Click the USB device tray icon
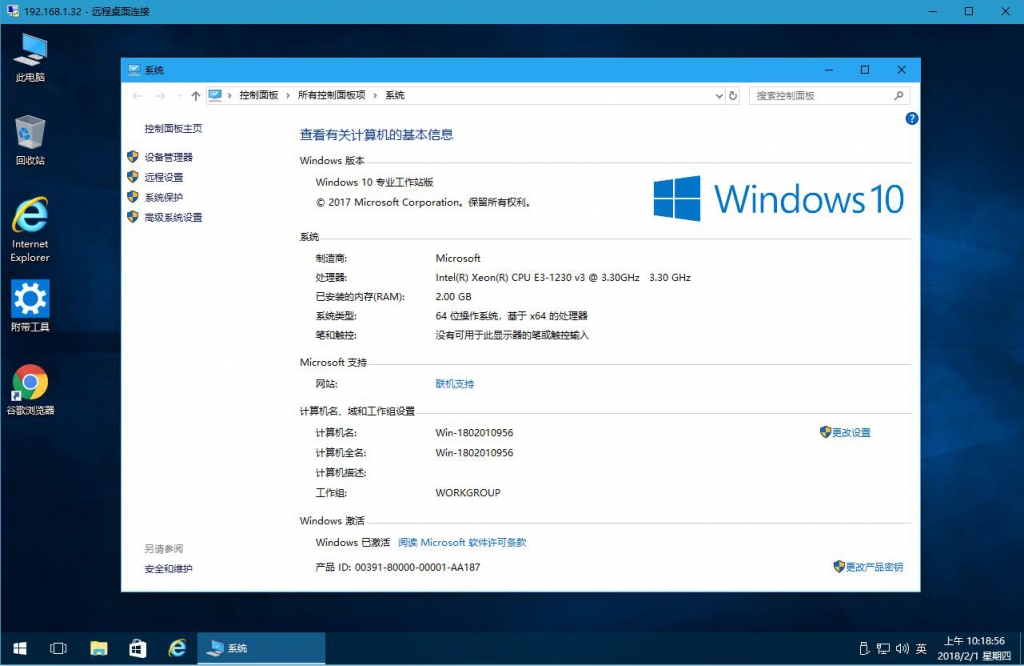Image resolution: width=1024 pixels, height=666 pixels. [864, 648]
